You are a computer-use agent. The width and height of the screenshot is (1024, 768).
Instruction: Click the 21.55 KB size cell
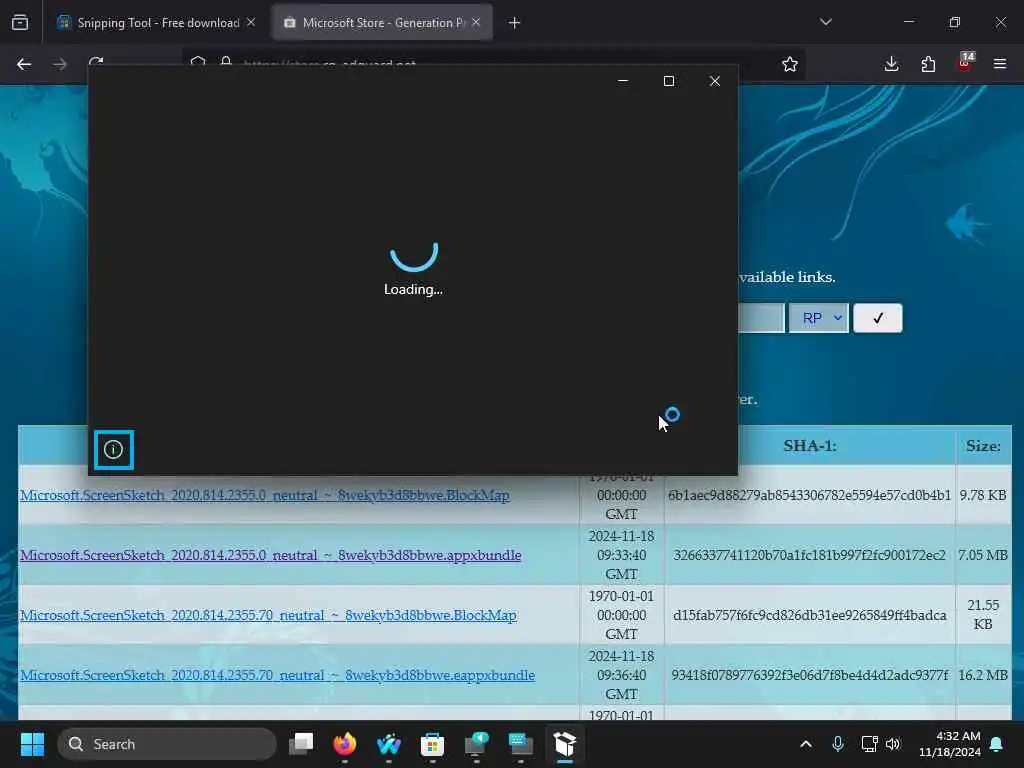pos(983,615)
